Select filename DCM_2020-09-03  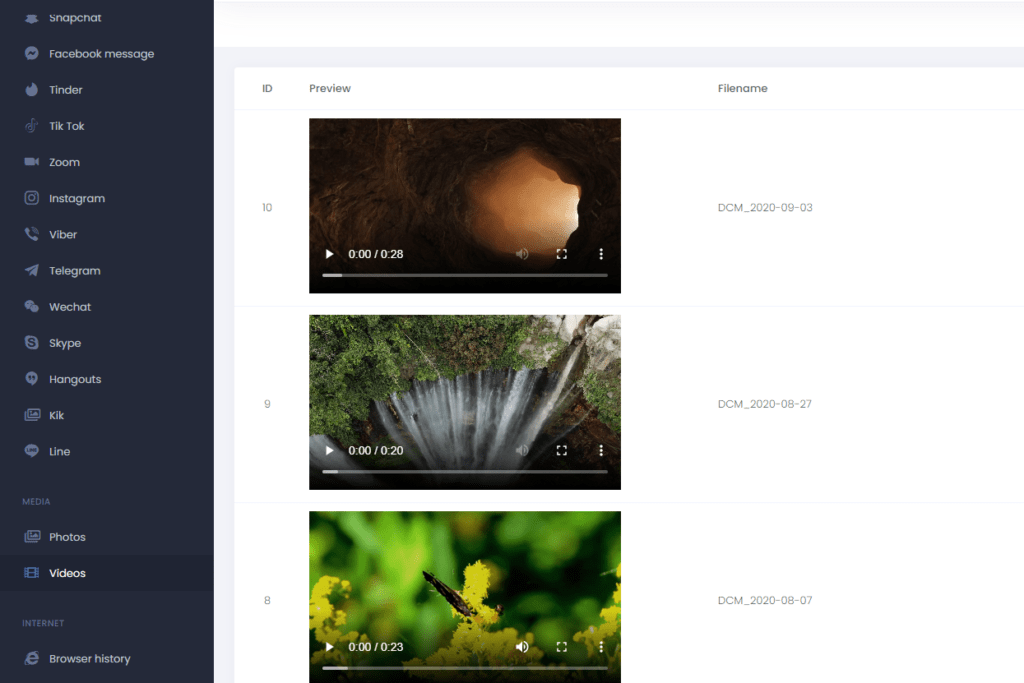tap(765, 208)
